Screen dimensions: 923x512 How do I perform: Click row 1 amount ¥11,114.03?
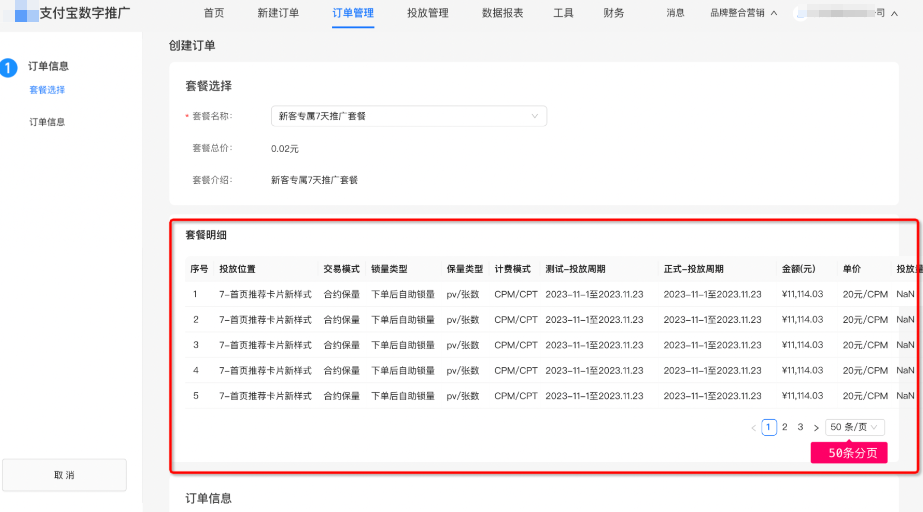802,294
